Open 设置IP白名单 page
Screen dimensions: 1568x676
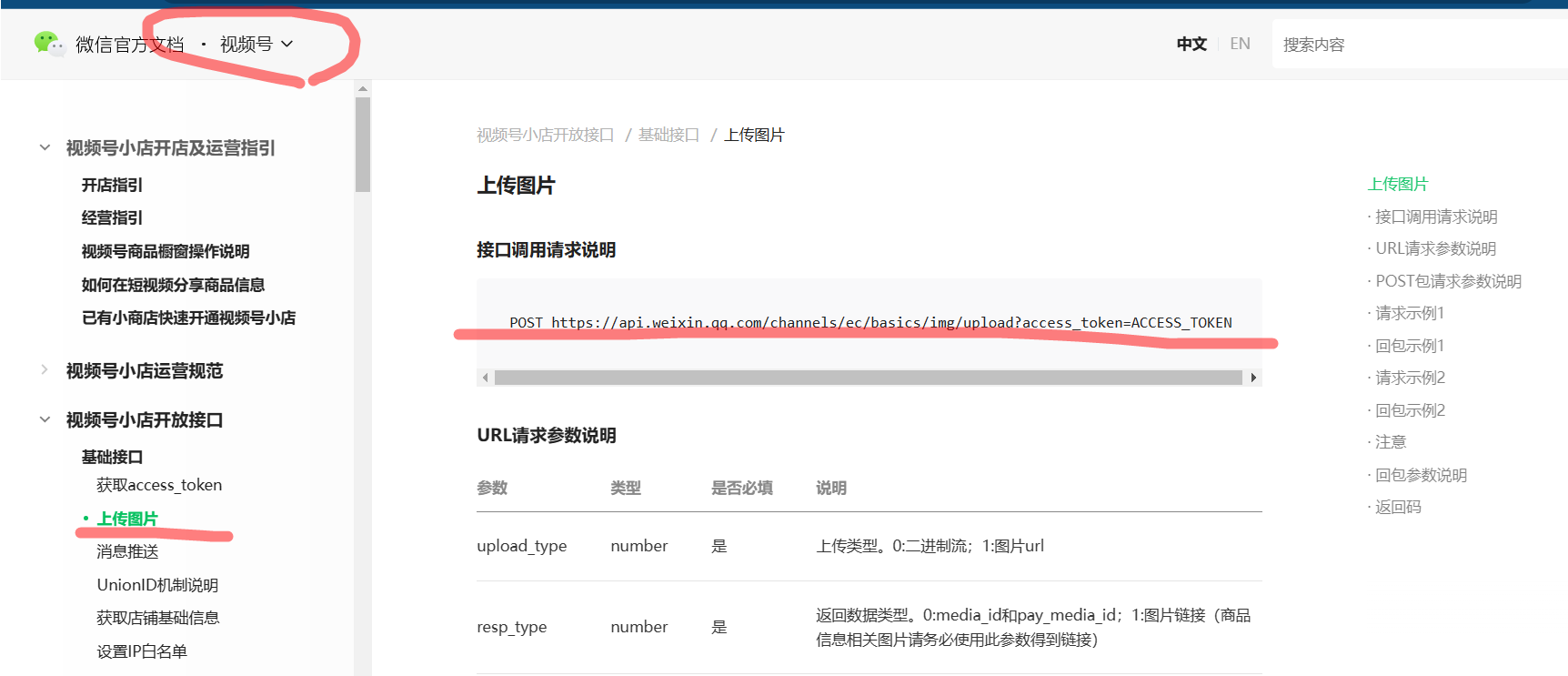click(x=142, y=651)
